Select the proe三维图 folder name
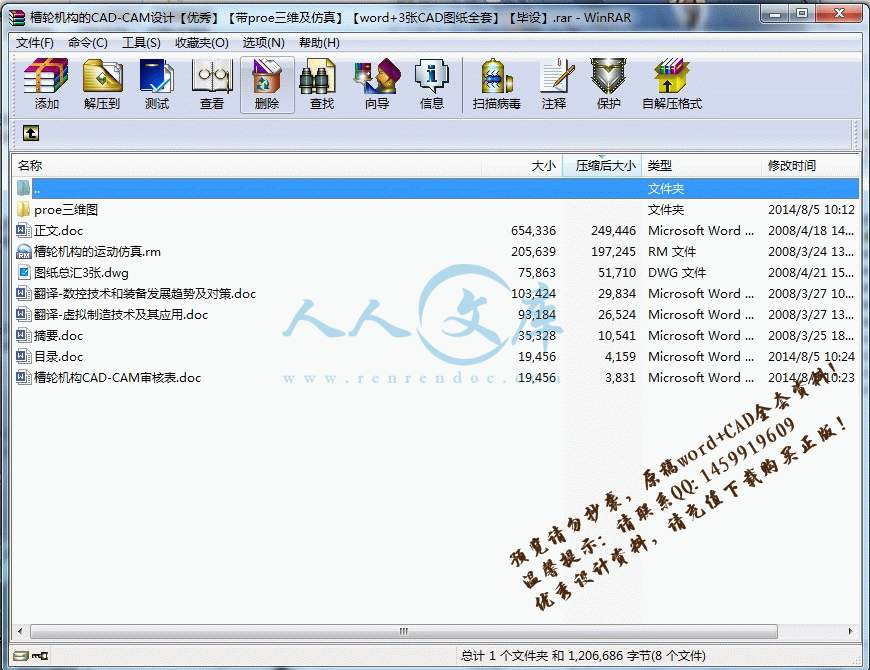 [x=66, y=210]
